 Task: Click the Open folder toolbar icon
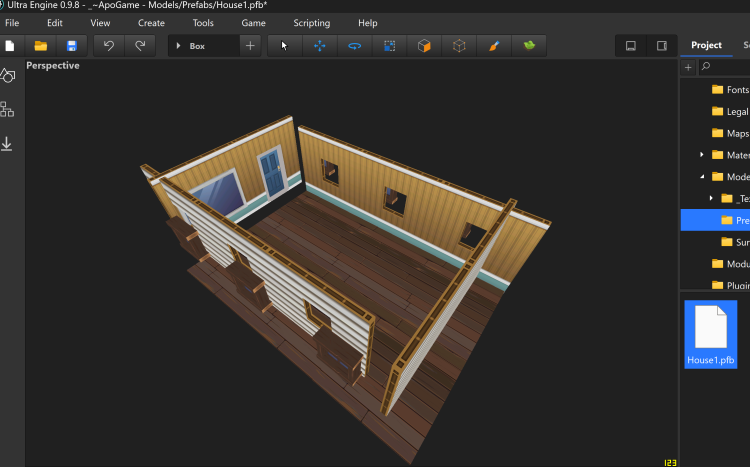[x=41, y=46]
